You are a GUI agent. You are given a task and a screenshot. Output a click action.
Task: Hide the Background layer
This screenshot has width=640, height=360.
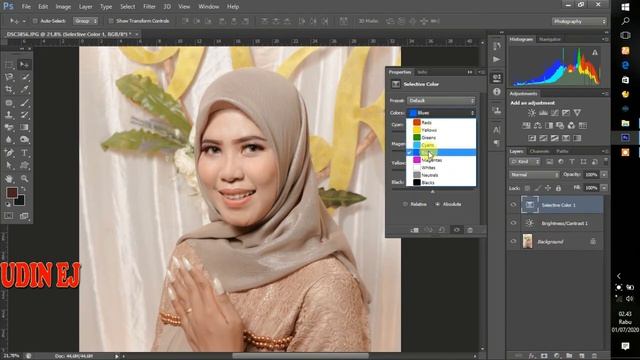pyautogui.click(x=513, y=242)
